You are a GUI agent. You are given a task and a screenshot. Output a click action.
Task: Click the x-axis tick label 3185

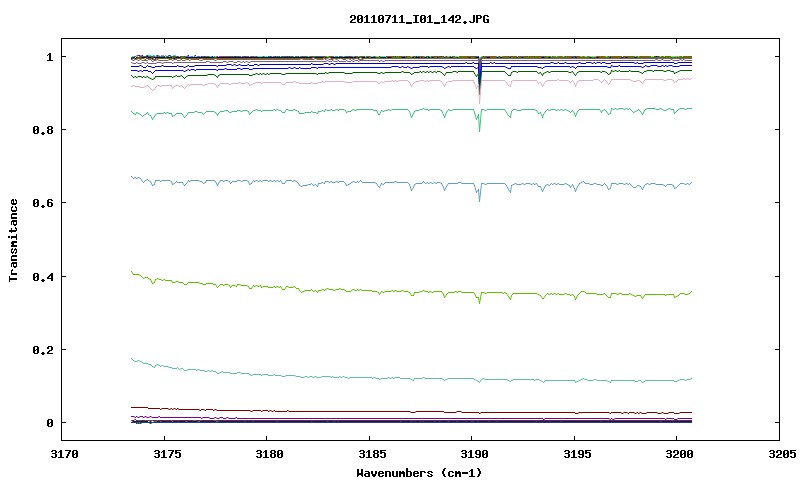click(371, 454)
